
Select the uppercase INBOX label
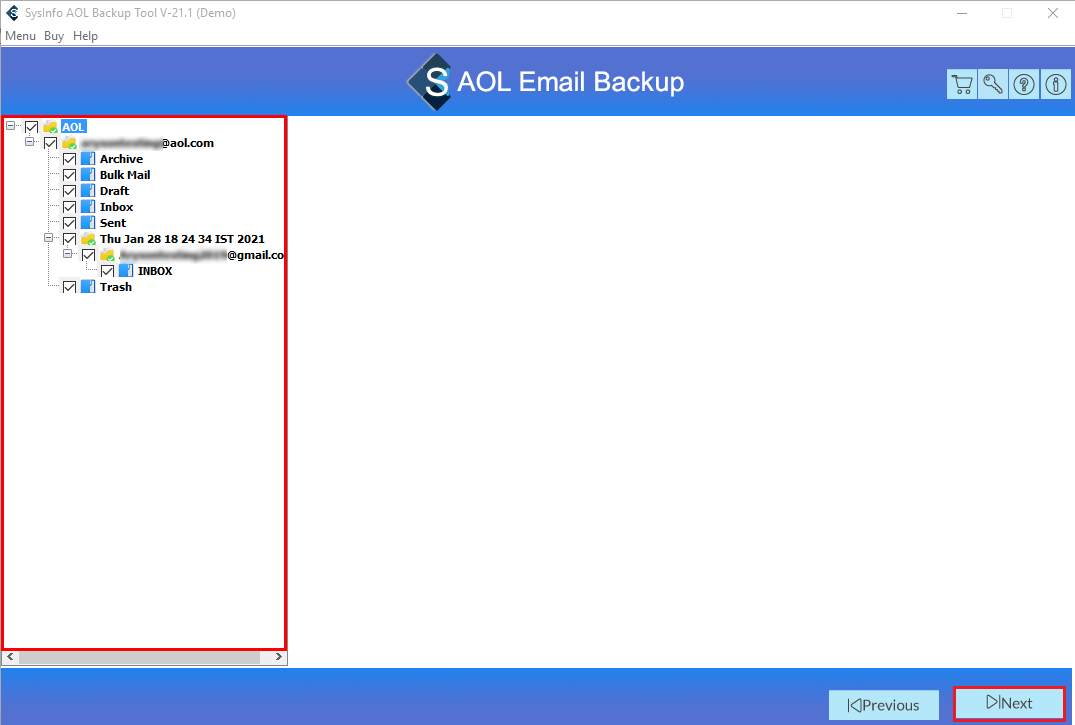155,271
